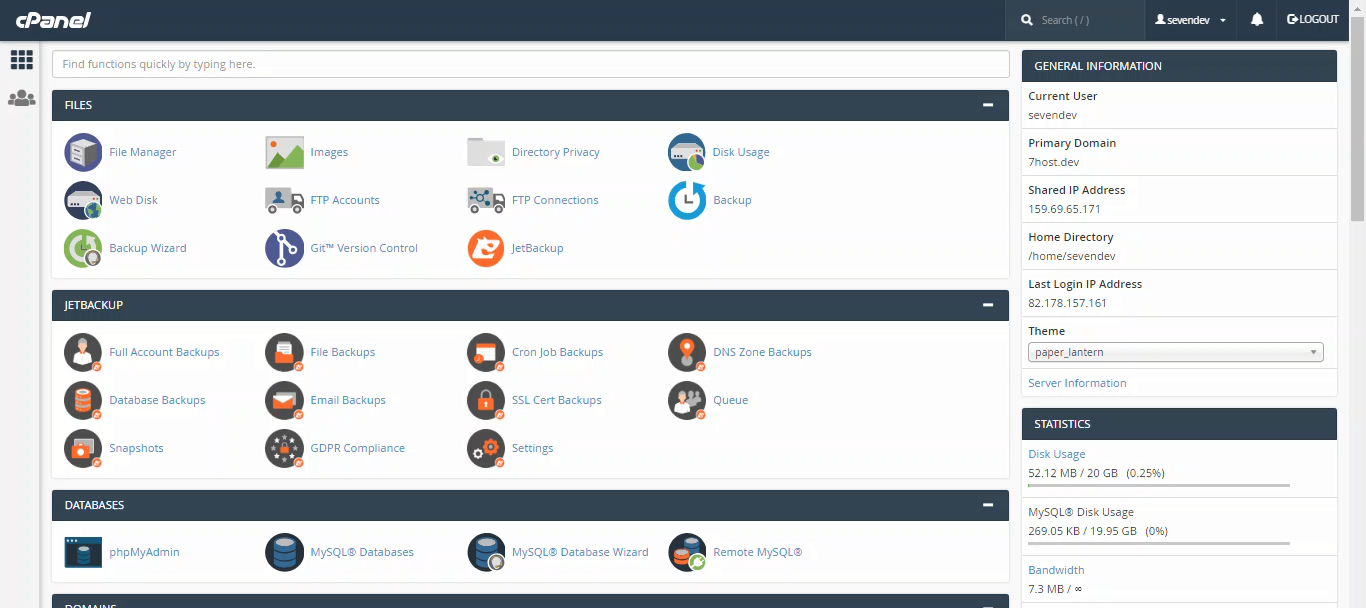
Task: Open the MySQL Database Wizard icon
Action: (486, 552)
